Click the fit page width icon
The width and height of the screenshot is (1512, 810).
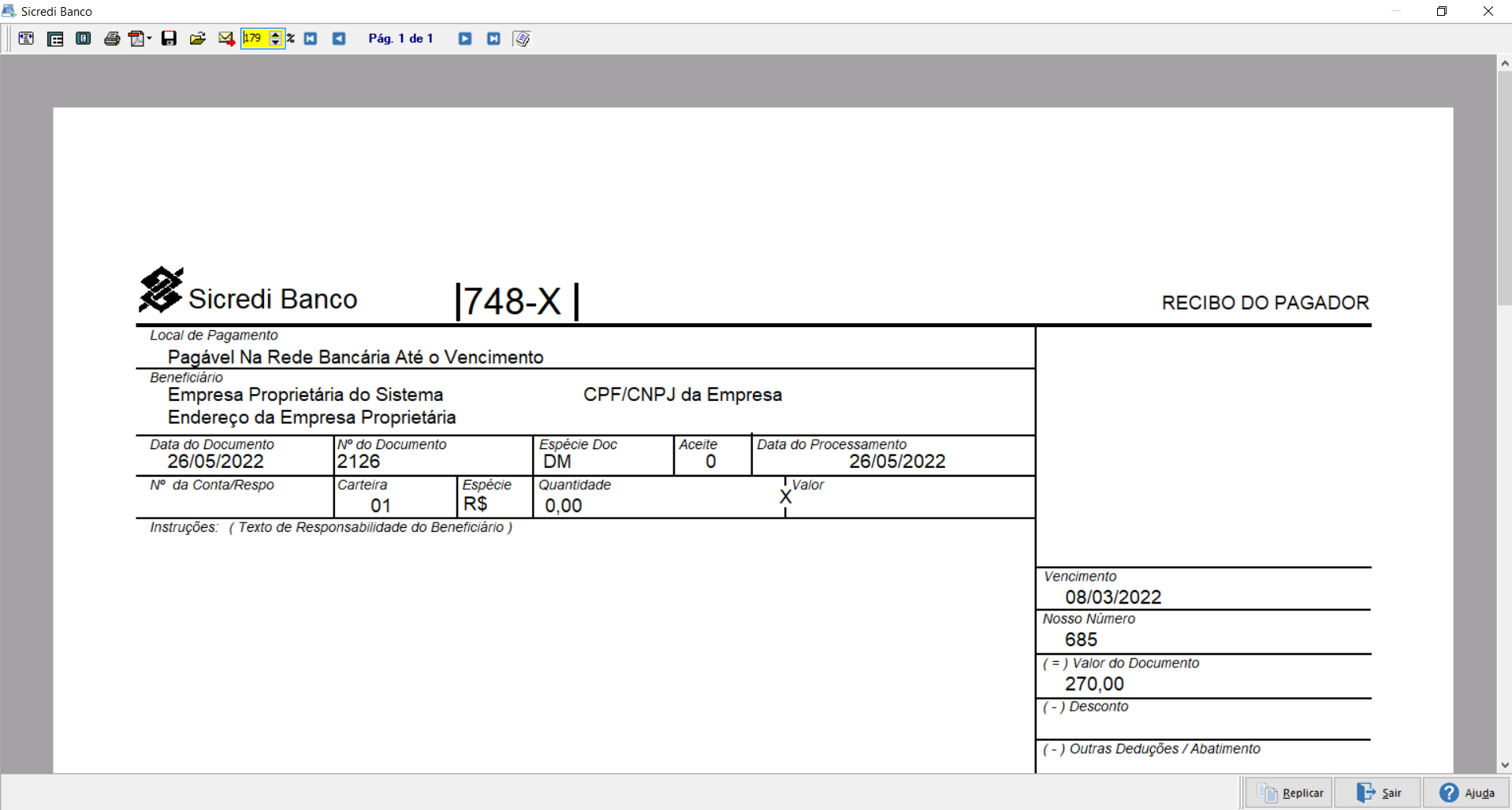[x=26, y=39]
